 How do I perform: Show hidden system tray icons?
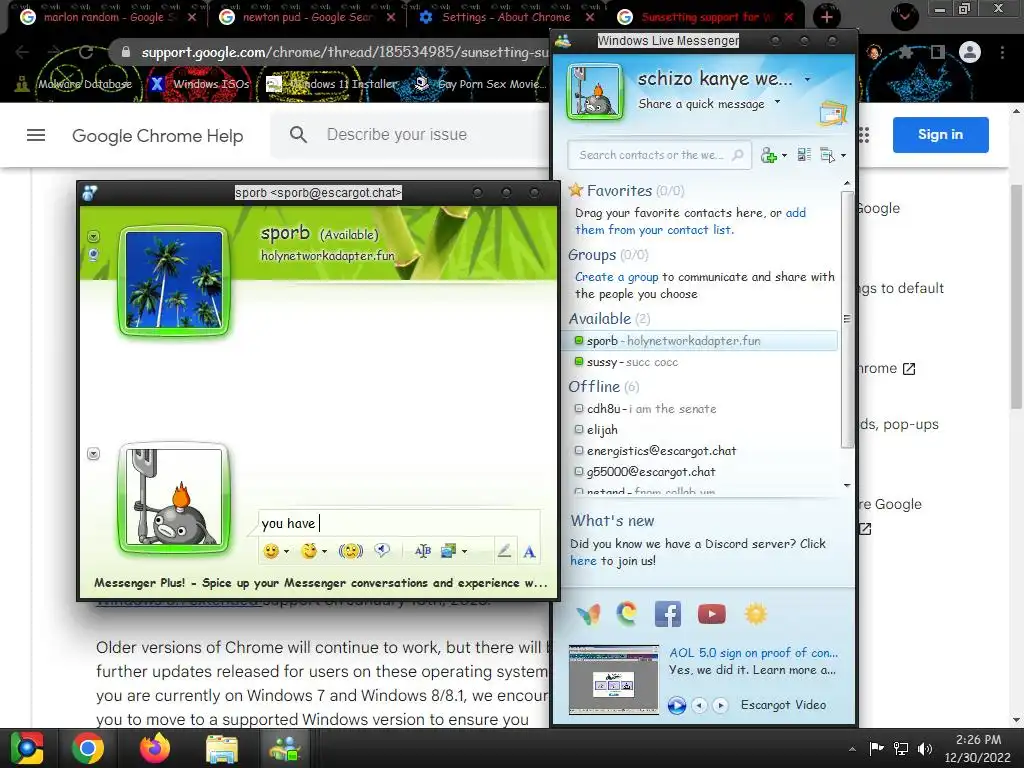[852, 749]
